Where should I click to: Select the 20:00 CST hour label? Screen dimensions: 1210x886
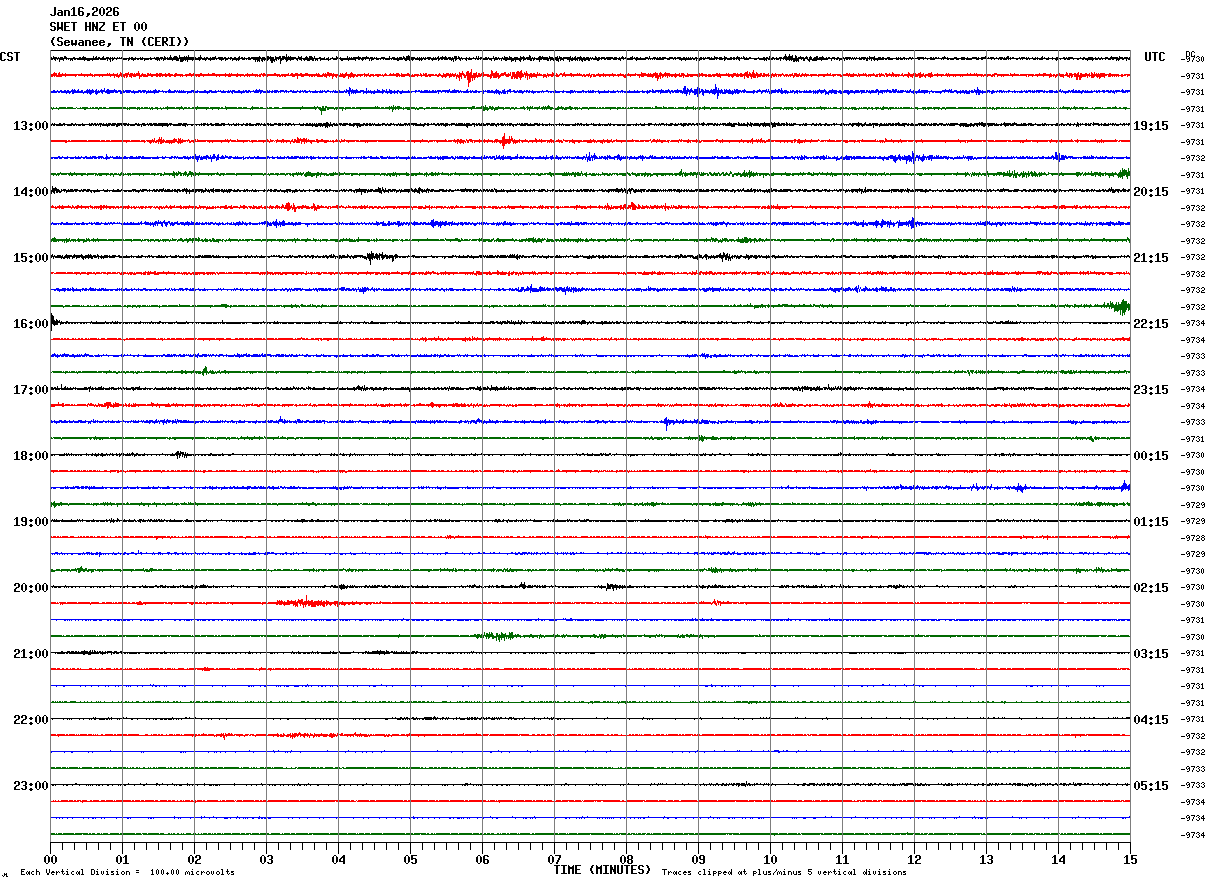pyautogui.click(x=31, y=588)
